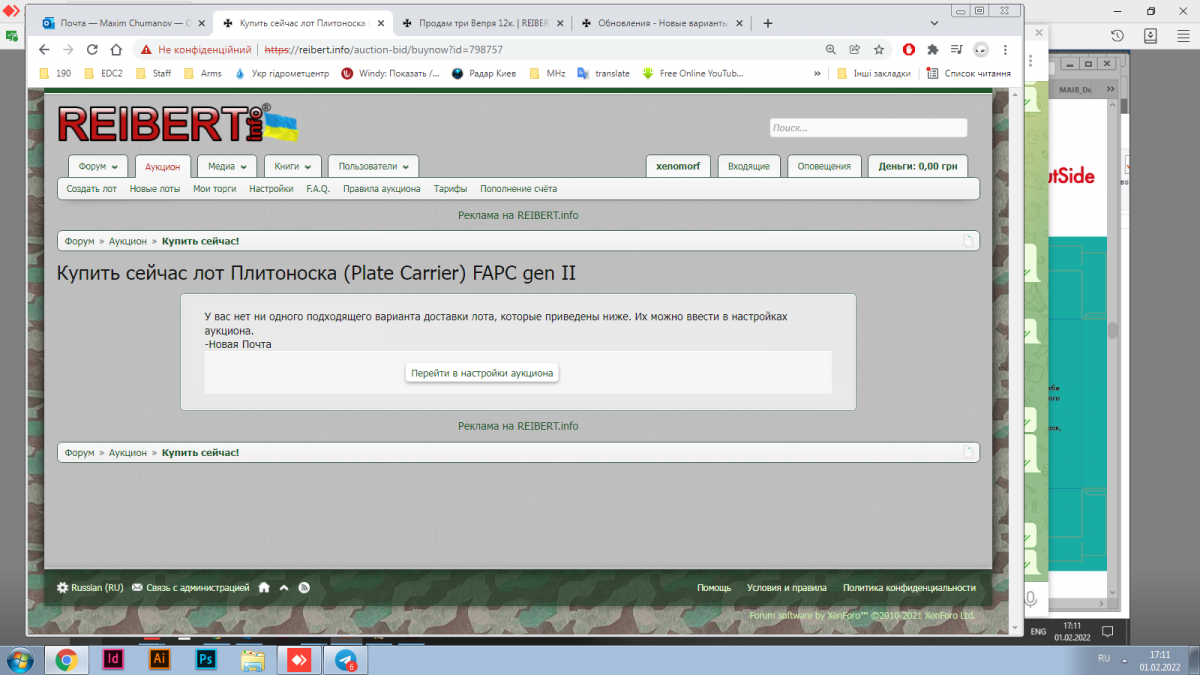1200x675 pixels.
Task: Click the not-secure warning triangle icon
Action: coord(146,49)
